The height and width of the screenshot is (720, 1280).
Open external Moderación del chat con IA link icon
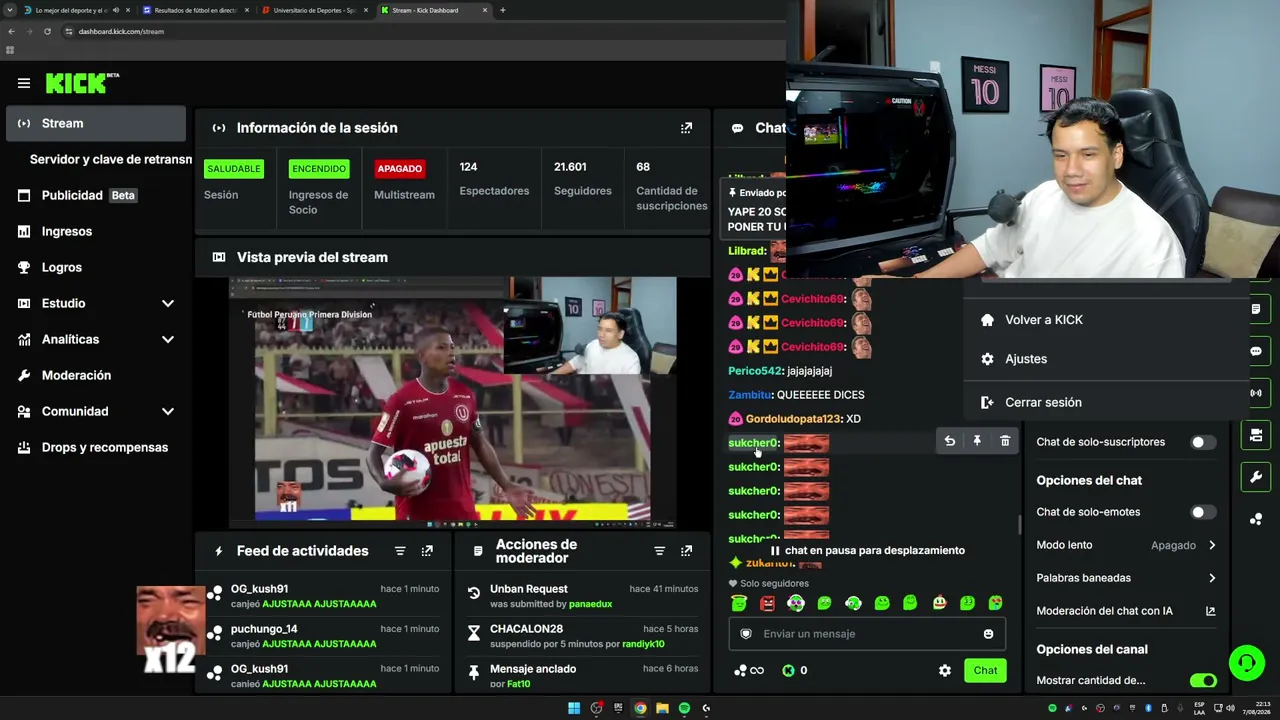tap(1210, 611)
